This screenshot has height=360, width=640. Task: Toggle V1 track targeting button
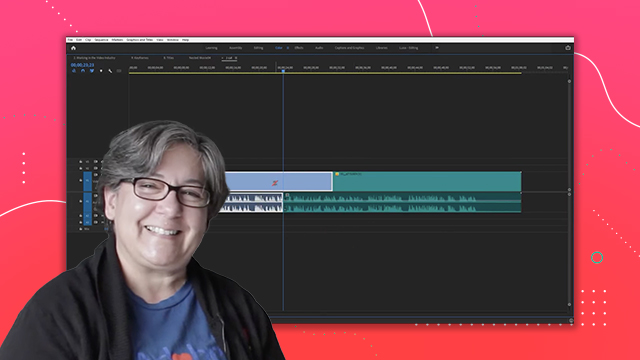tap(87, 180)
